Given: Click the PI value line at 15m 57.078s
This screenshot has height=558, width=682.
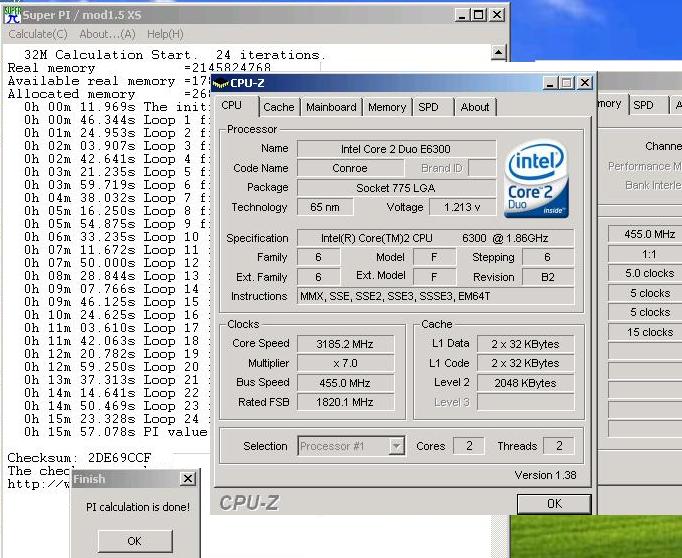Looking at the screenshot, I should (116, 432).
